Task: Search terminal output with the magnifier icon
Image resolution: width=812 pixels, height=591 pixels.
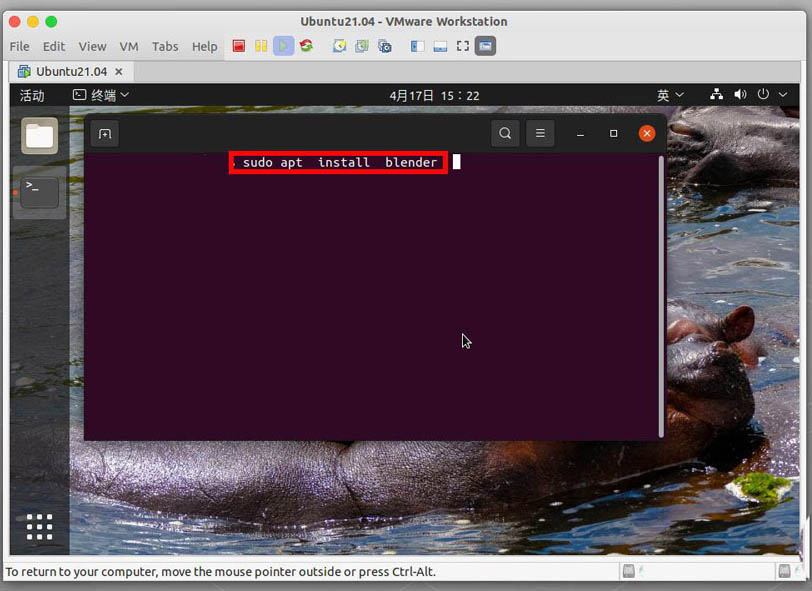Action: point(505,134)
